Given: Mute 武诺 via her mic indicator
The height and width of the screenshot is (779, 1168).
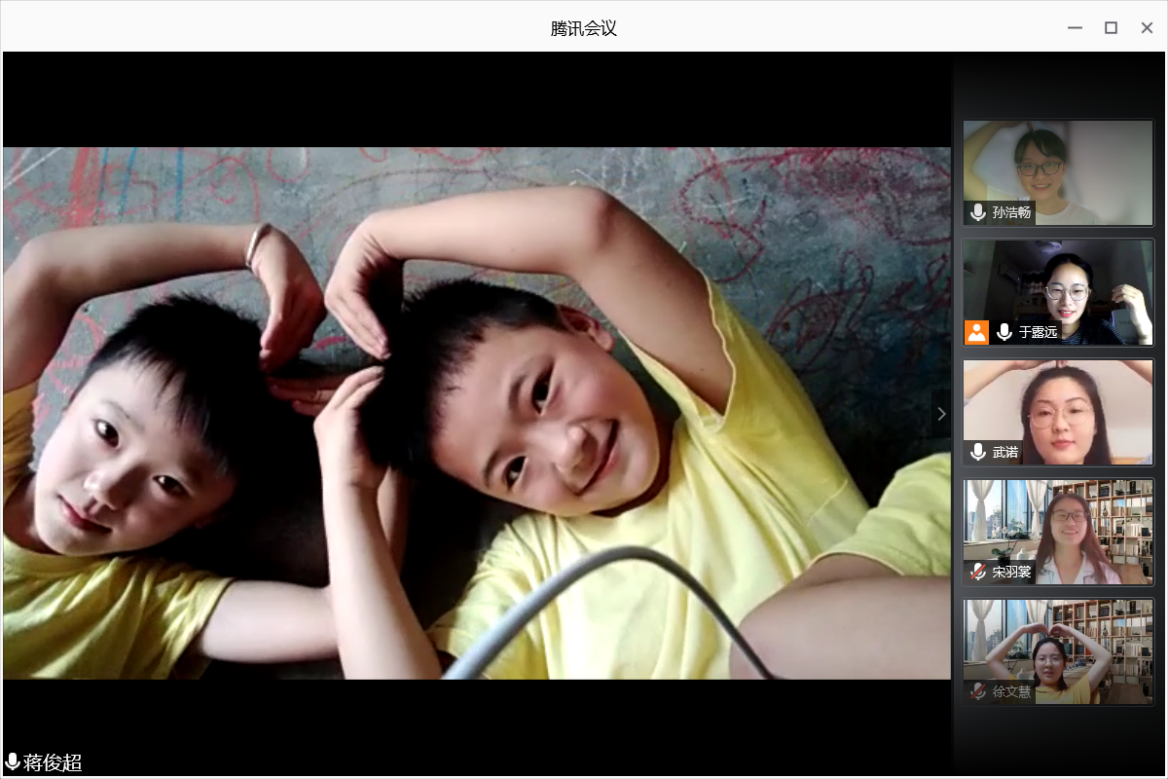Looking at the screenshot, I should 977,452.
